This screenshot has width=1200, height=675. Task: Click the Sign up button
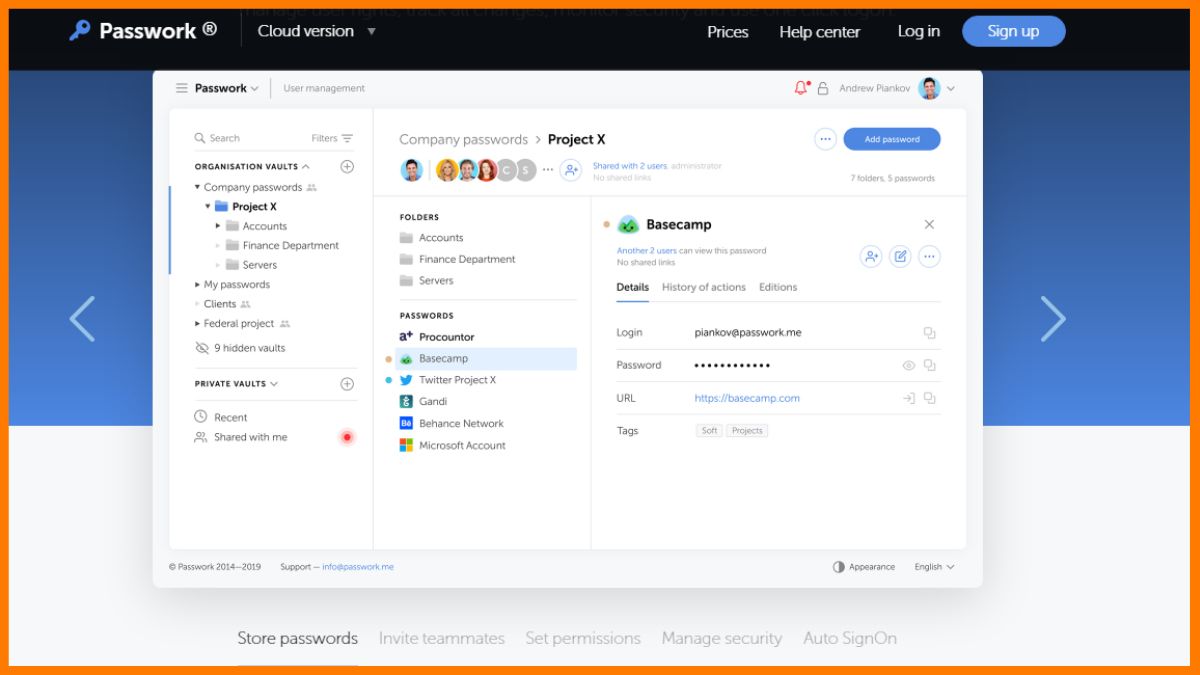point(1014,31)
